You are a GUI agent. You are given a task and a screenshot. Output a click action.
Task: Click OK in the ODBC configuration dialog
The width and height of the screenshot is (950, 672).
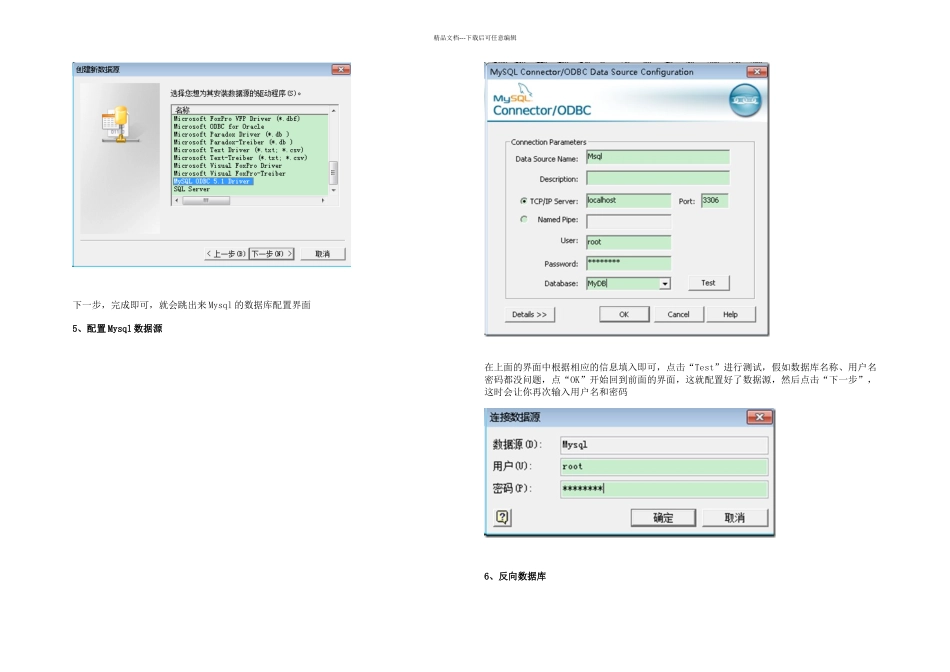pos(624,314)
